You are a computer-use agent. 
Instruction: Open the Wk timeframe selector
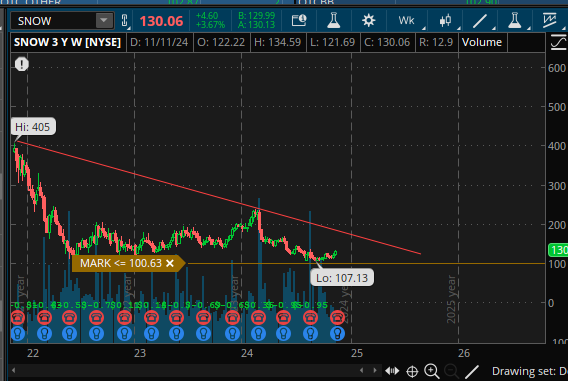pos(406,21)
